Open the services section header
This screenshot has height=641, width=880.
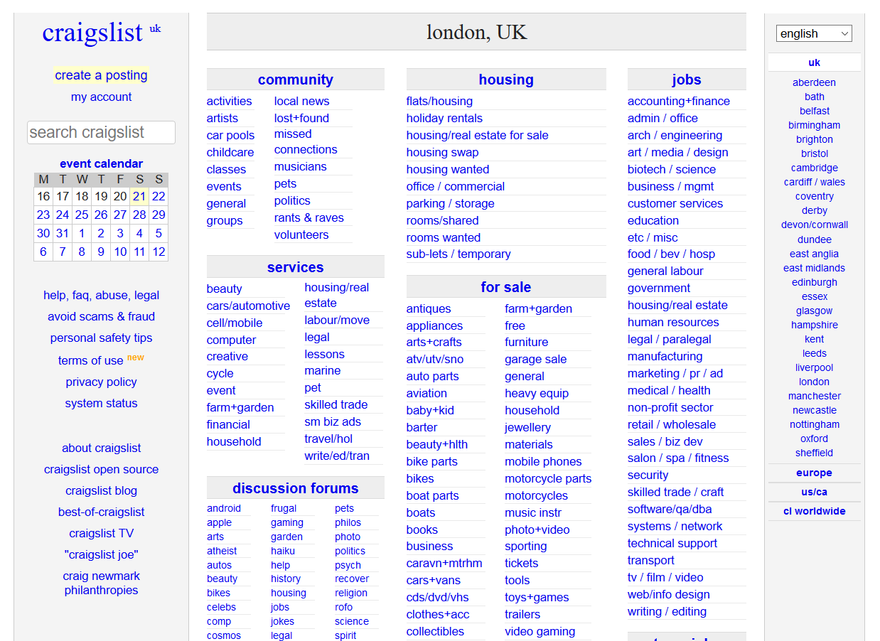tap(295, 267)
